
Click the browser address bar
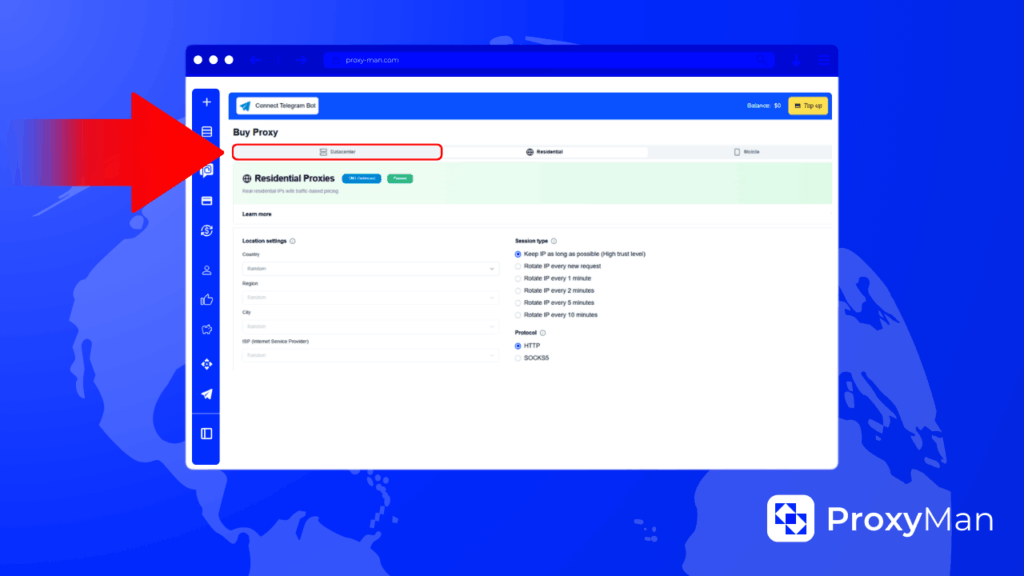[x=548, y=60]
